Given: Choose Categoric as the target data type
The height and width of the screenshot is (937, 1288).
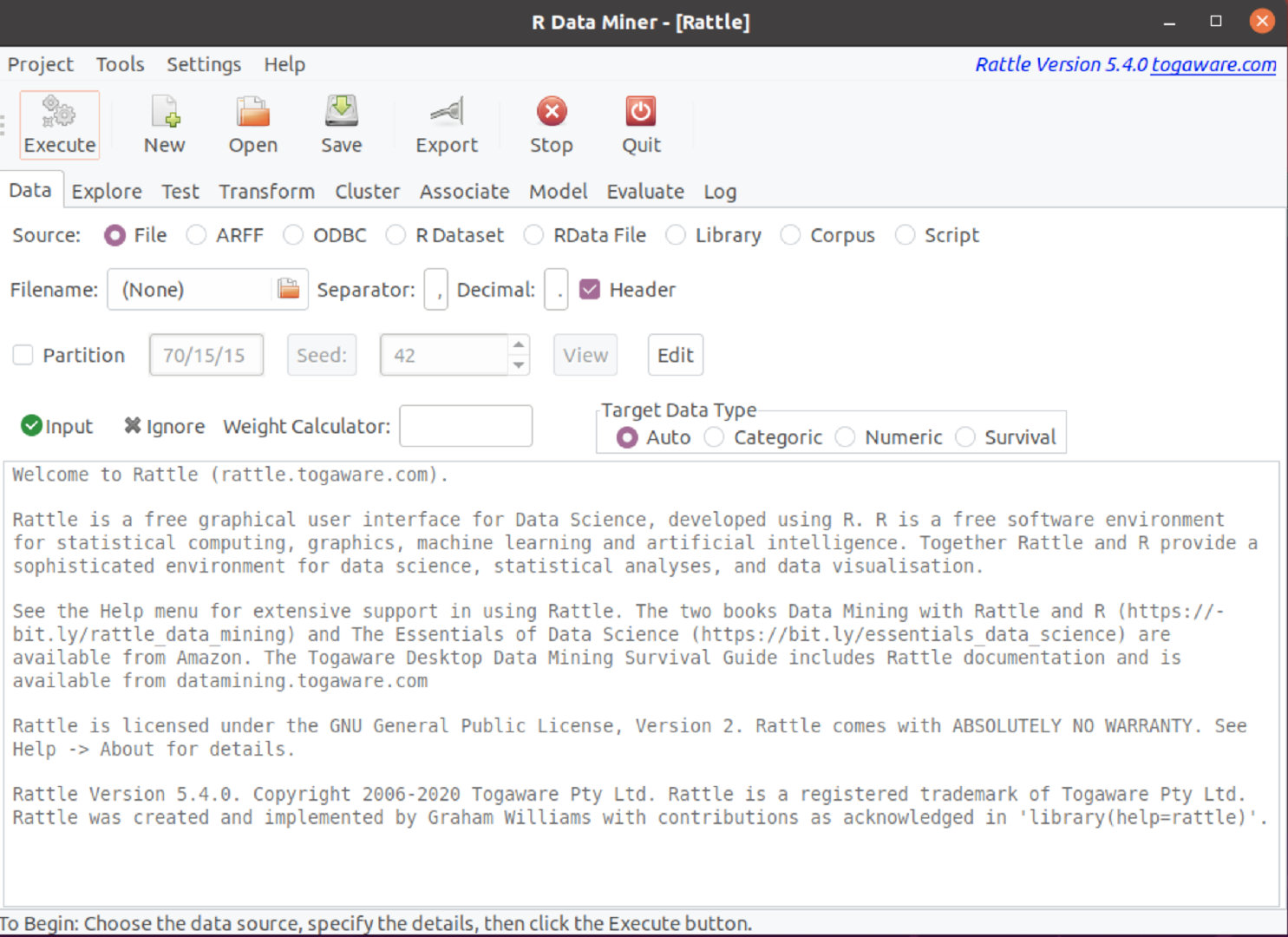Looking at the screenshot, I should (714, 437).
